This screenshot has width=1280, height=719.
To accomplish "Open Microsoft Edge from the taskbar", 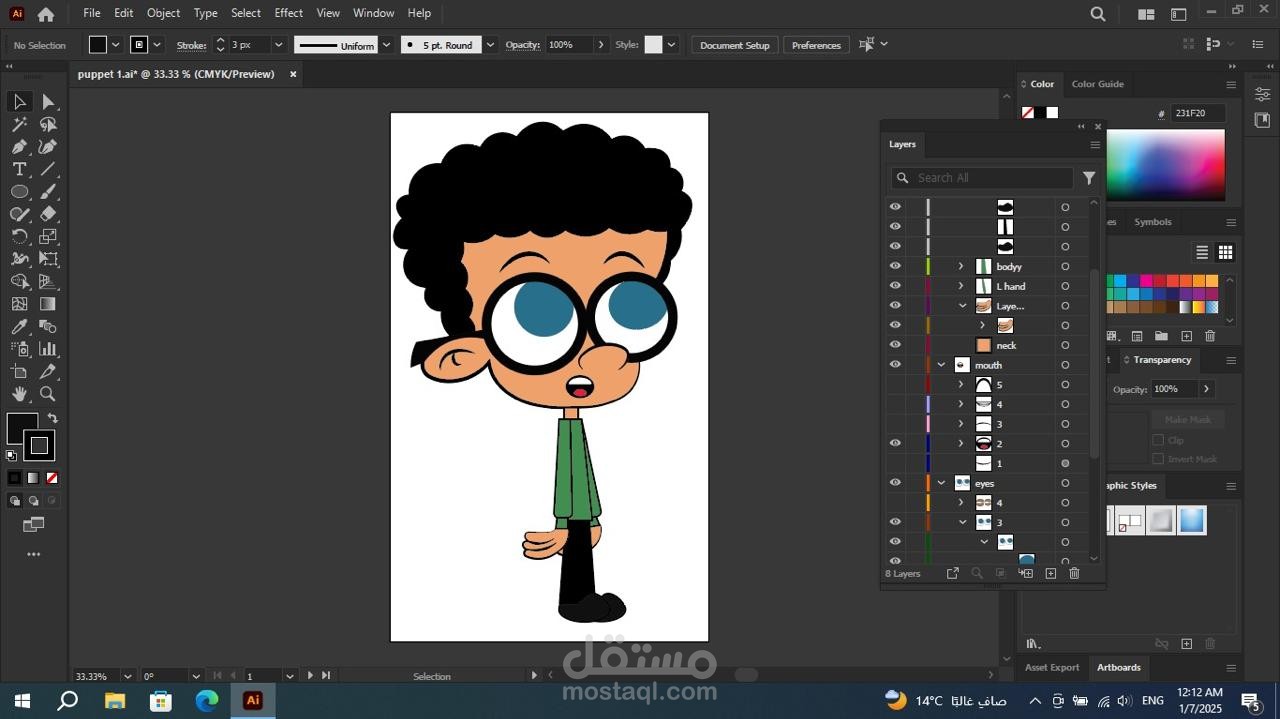I will pos(207,700).
